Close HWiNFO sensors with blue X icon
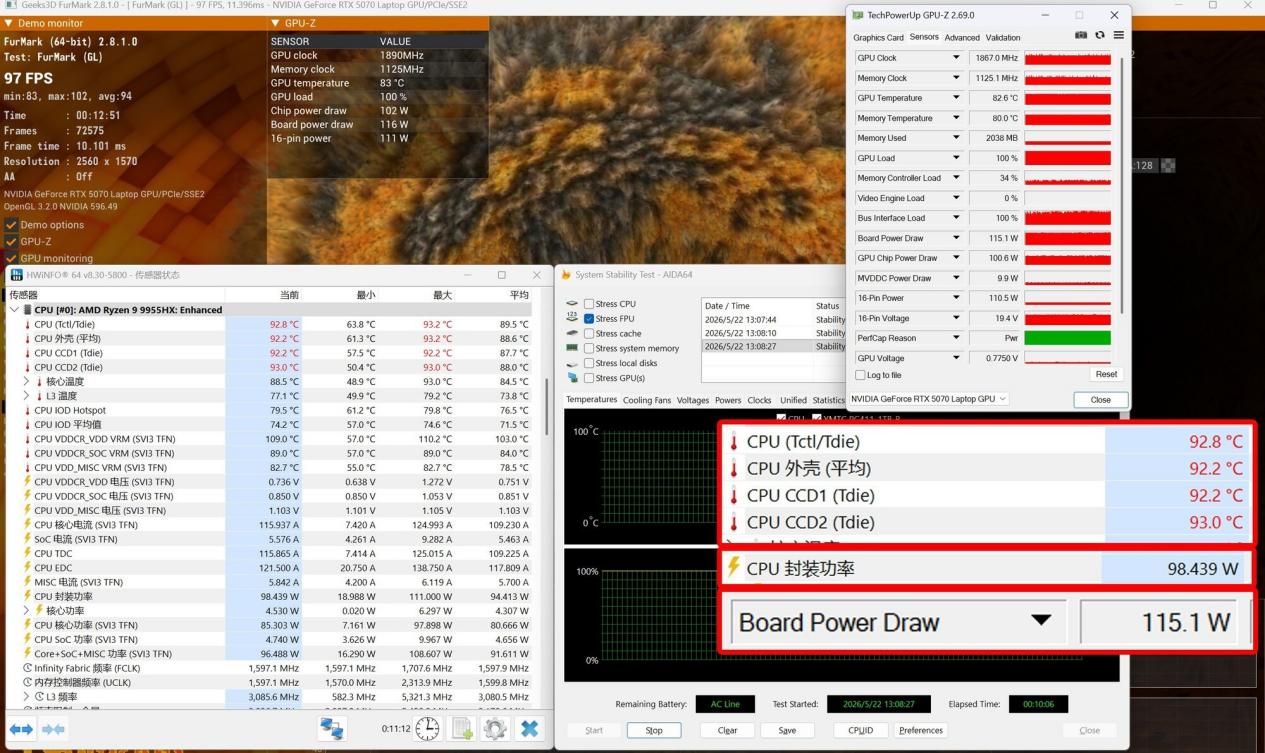 coord(530,729)
